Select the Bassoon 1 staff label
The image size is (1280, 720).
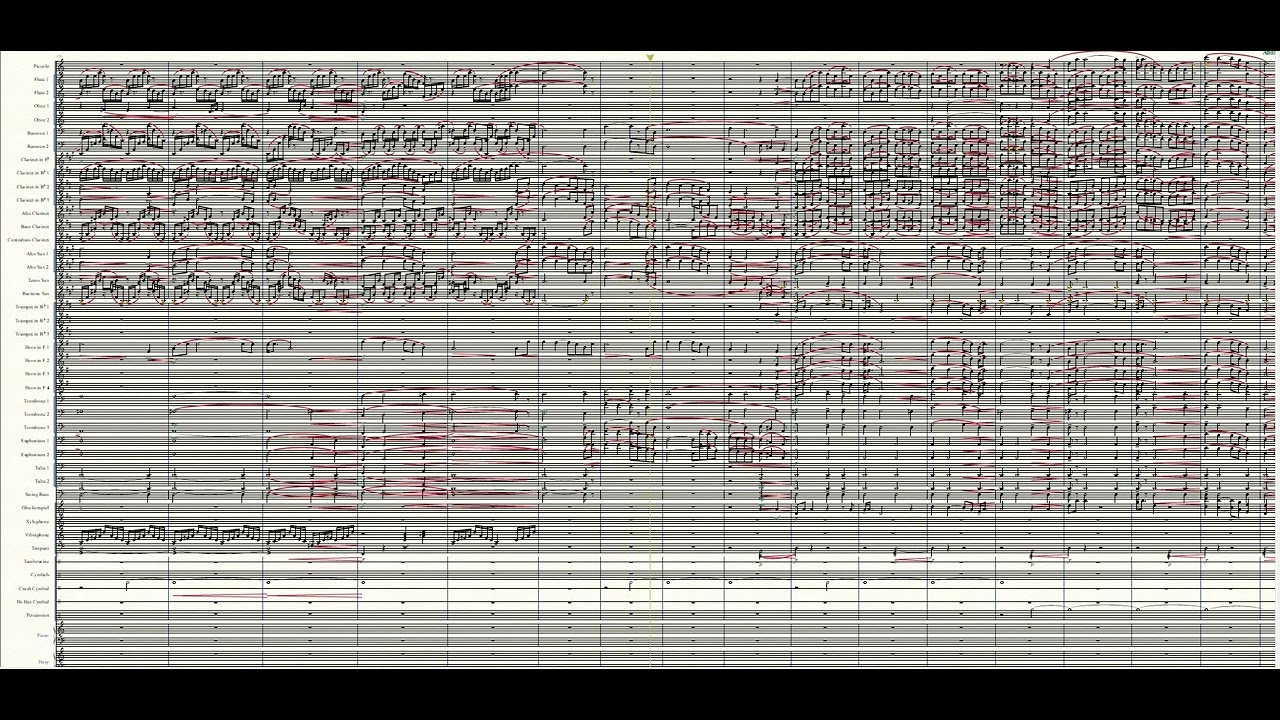pyautogui.click(x=38, y=133)
